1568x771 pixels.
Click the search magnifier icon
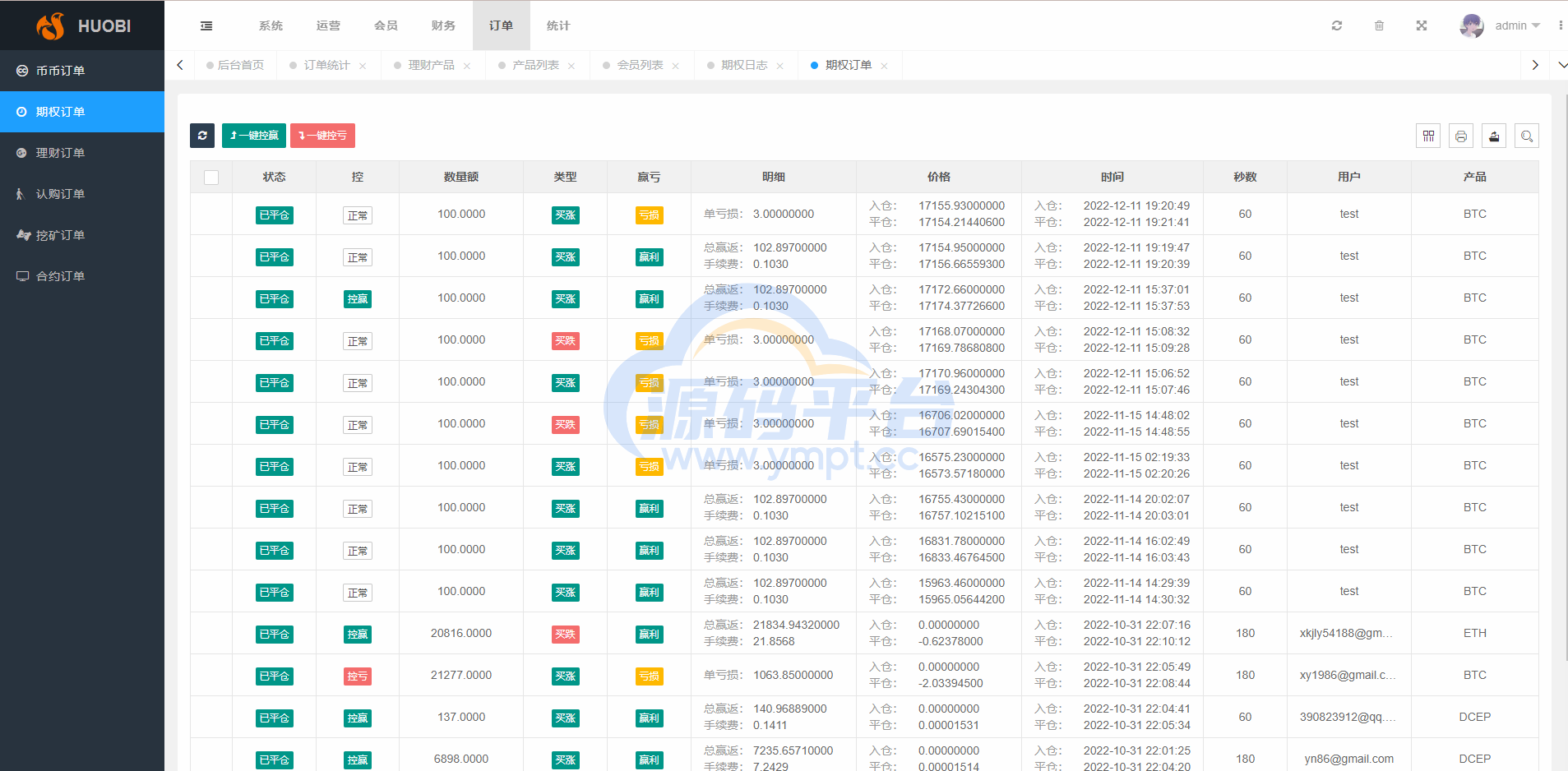coord(1527,136)
